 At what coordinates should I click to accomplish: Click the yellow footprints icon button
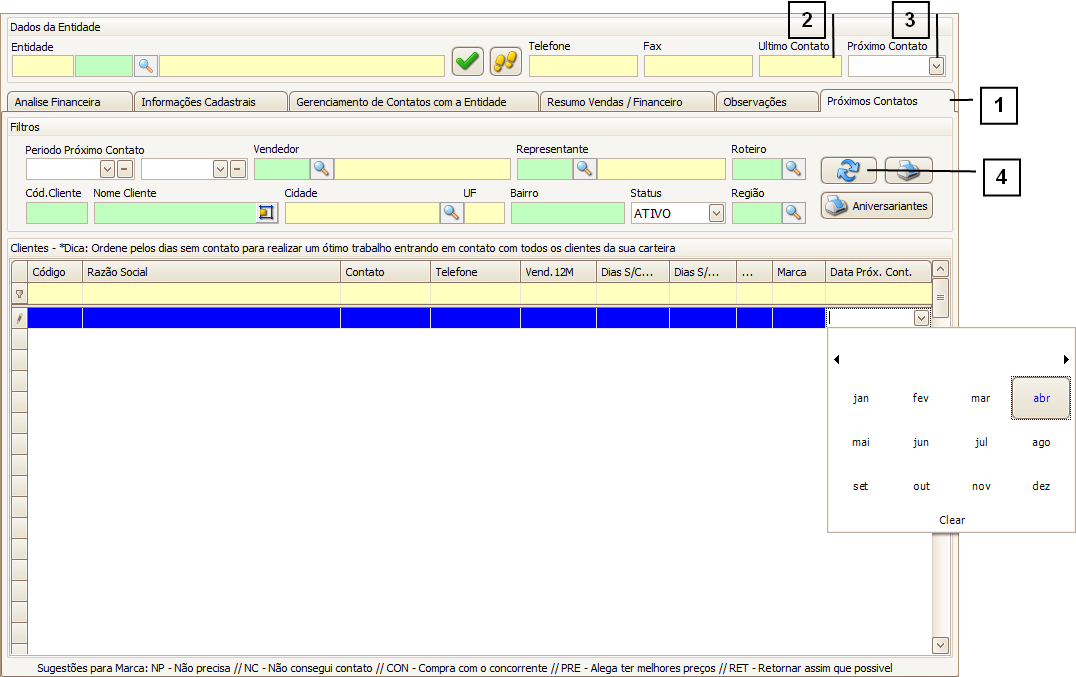[x=506, y=62]
